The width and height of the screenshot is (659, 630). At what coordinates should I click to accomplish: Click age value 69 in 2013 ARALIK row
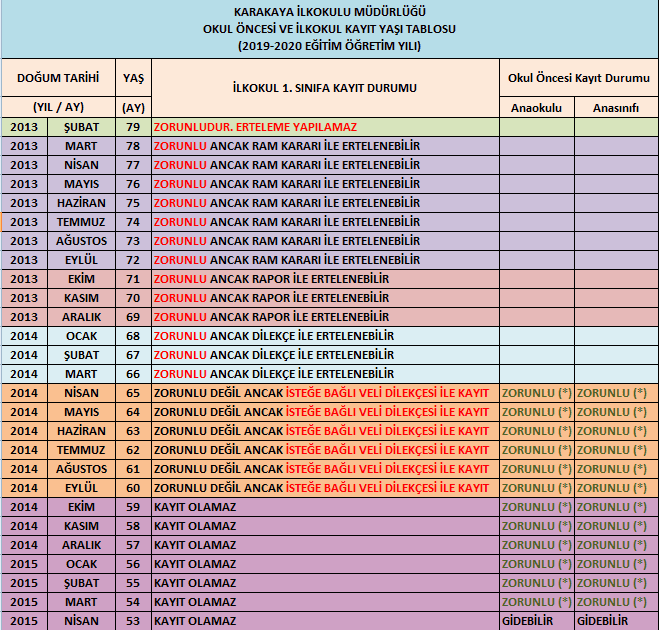[x=133, y=317]
